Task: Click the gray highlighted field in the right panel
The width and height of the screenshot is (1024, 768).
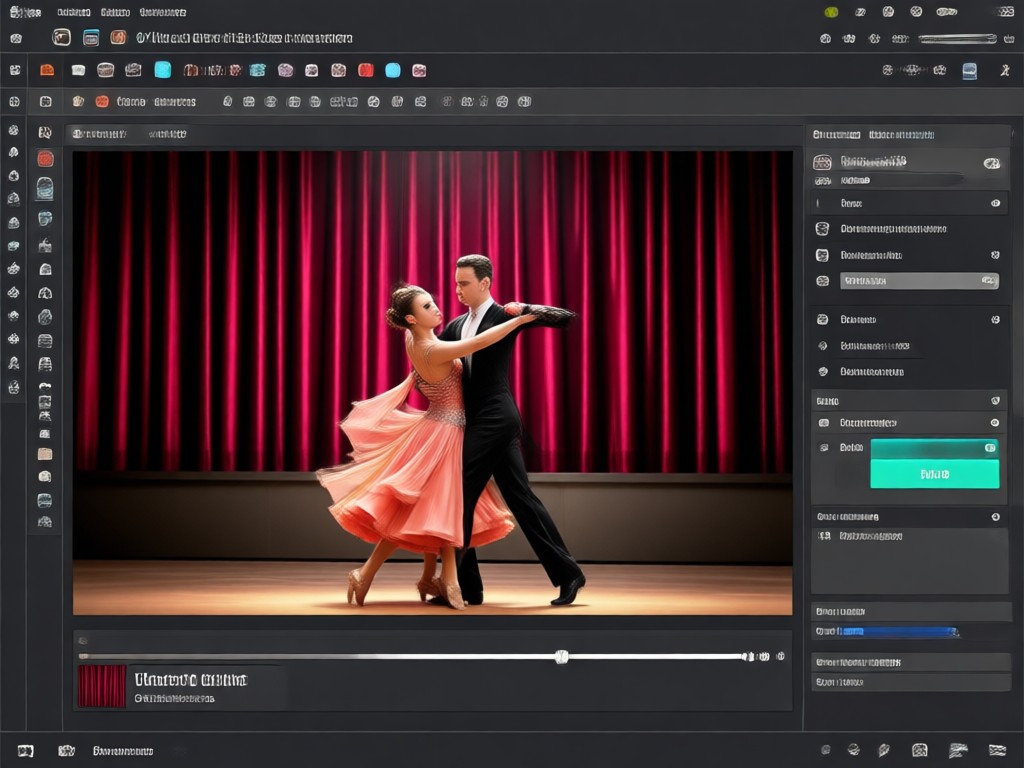Action: tap(919, 281)
